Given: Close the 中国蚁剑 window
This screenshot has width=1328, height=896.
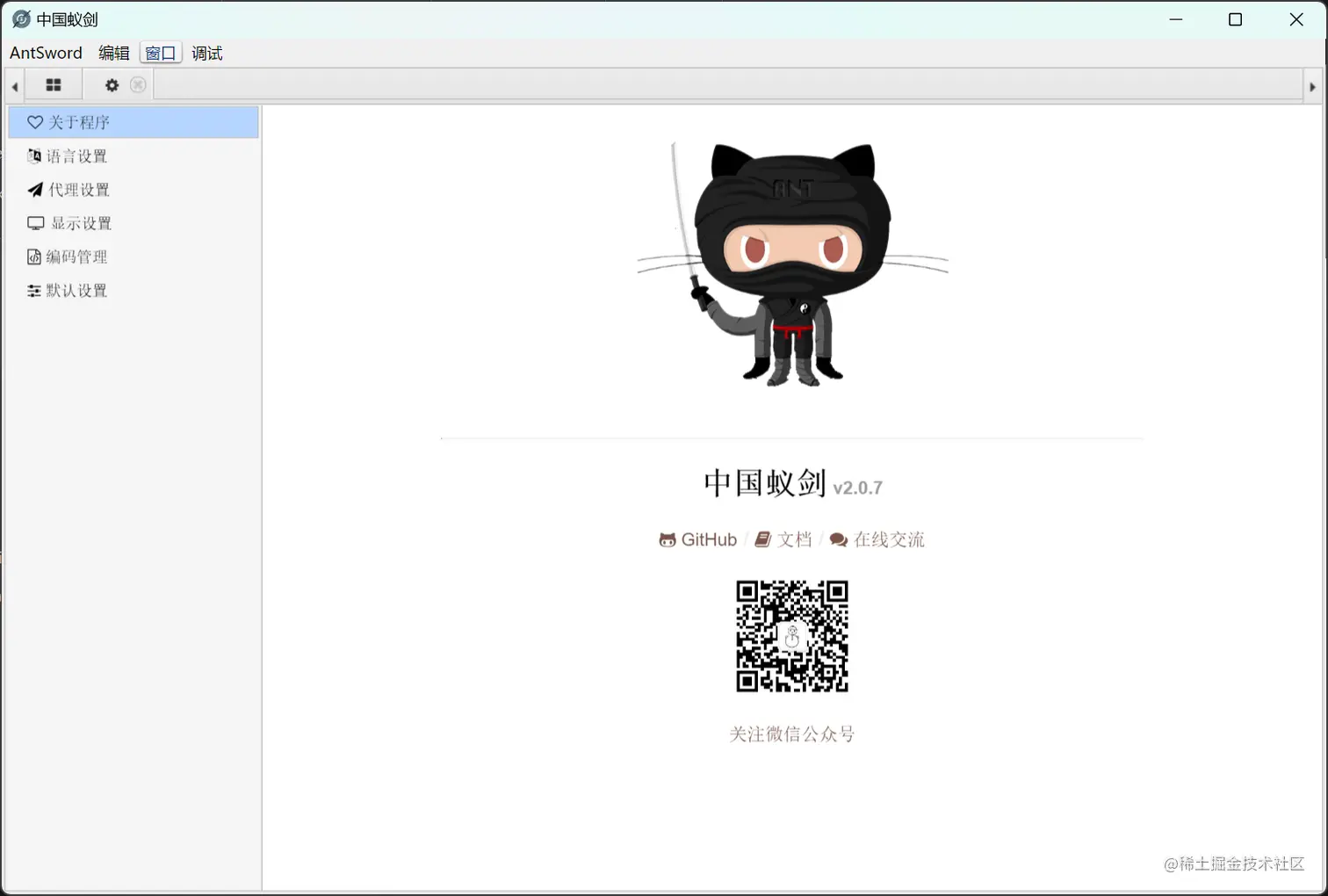Looking at the screenshot, I should point(1296,19).
